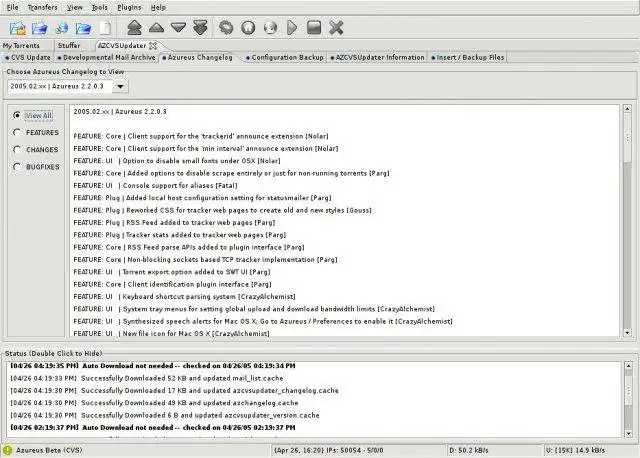Click the Remove X toolbar icon
This screenshot has height=458, width=640.
click(336, 28)
